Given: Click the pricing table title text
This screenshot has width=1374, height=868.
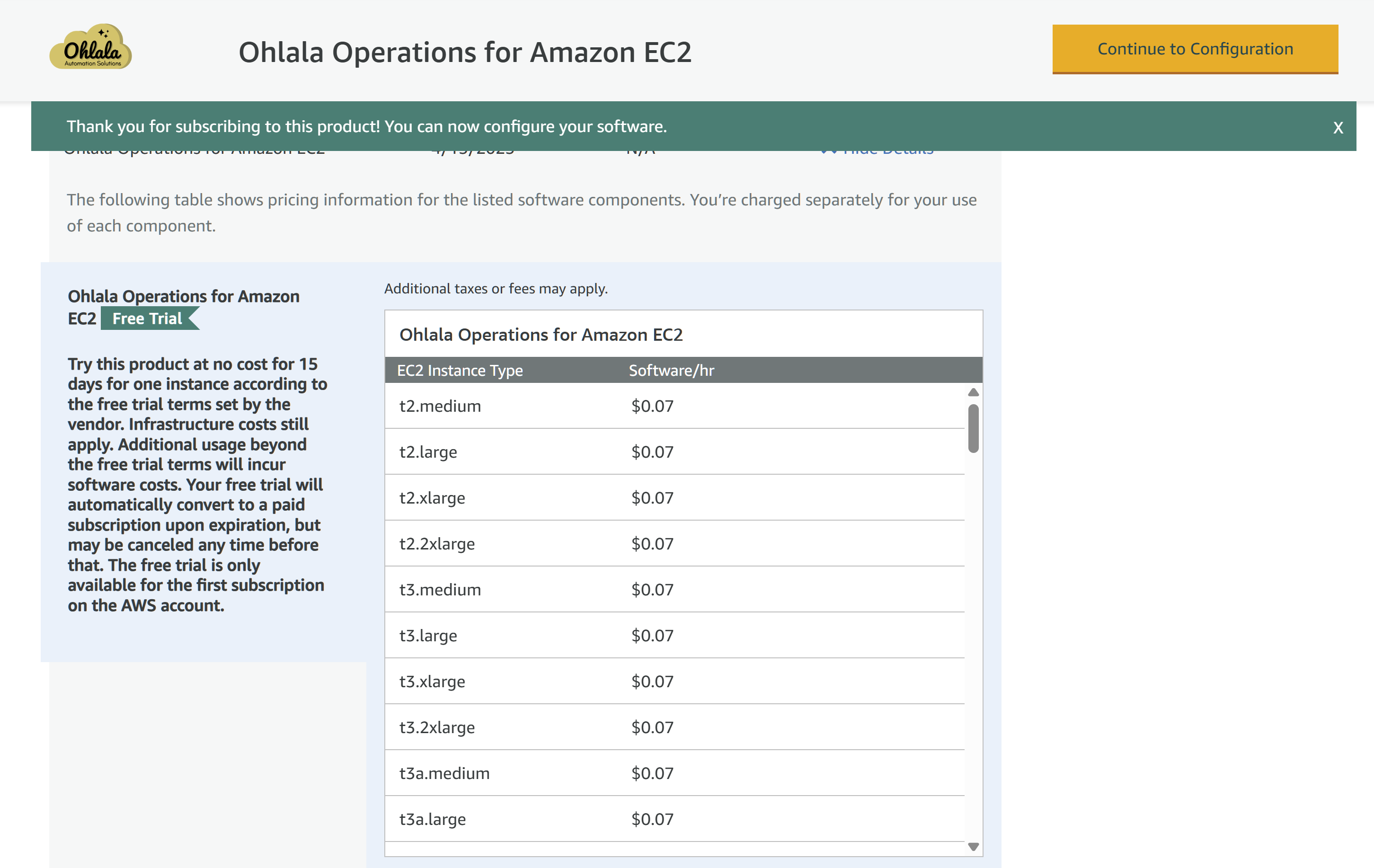Looking at the screenshot, I should click(541, 335).
